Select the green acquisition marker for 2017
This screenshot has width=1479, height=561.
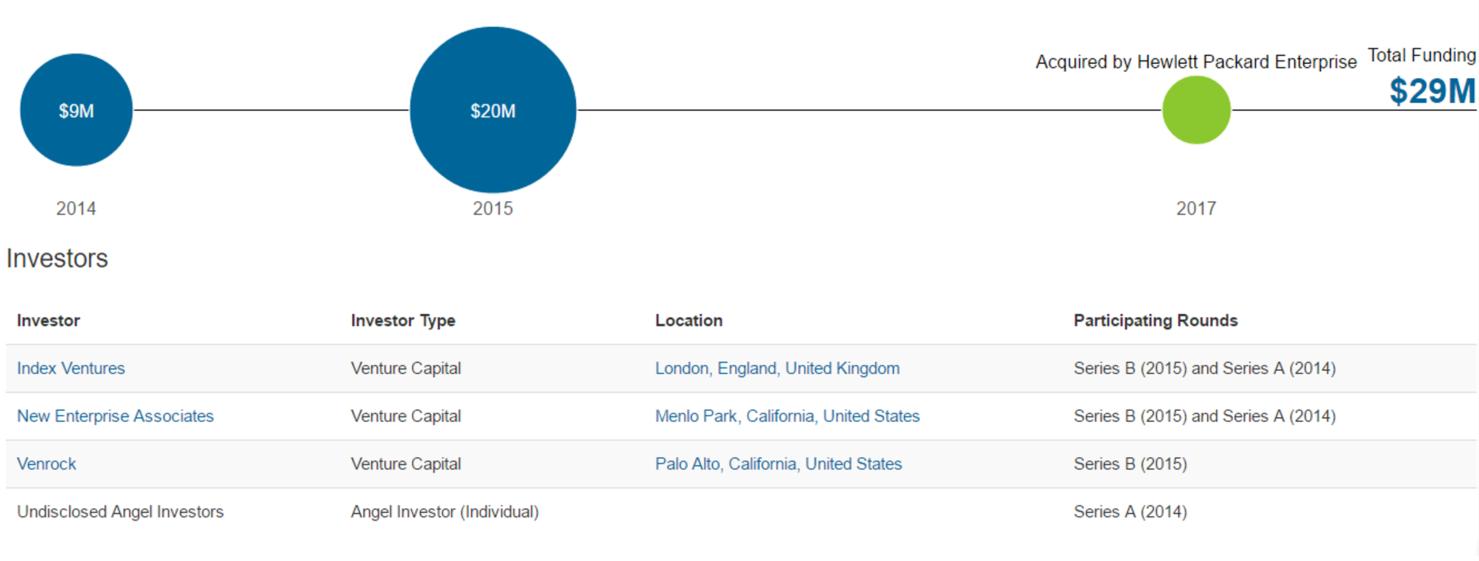coord(1196,110)
